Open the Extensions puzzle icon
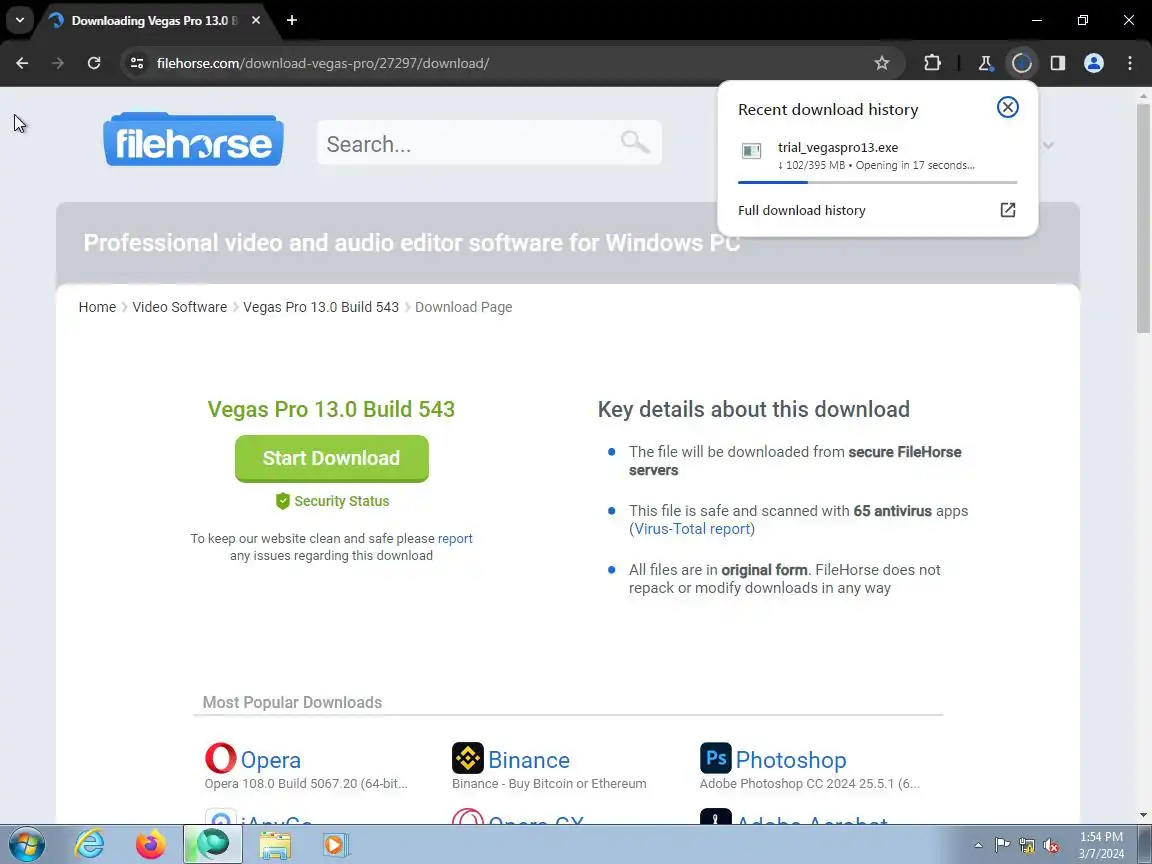 coord(932,63)
